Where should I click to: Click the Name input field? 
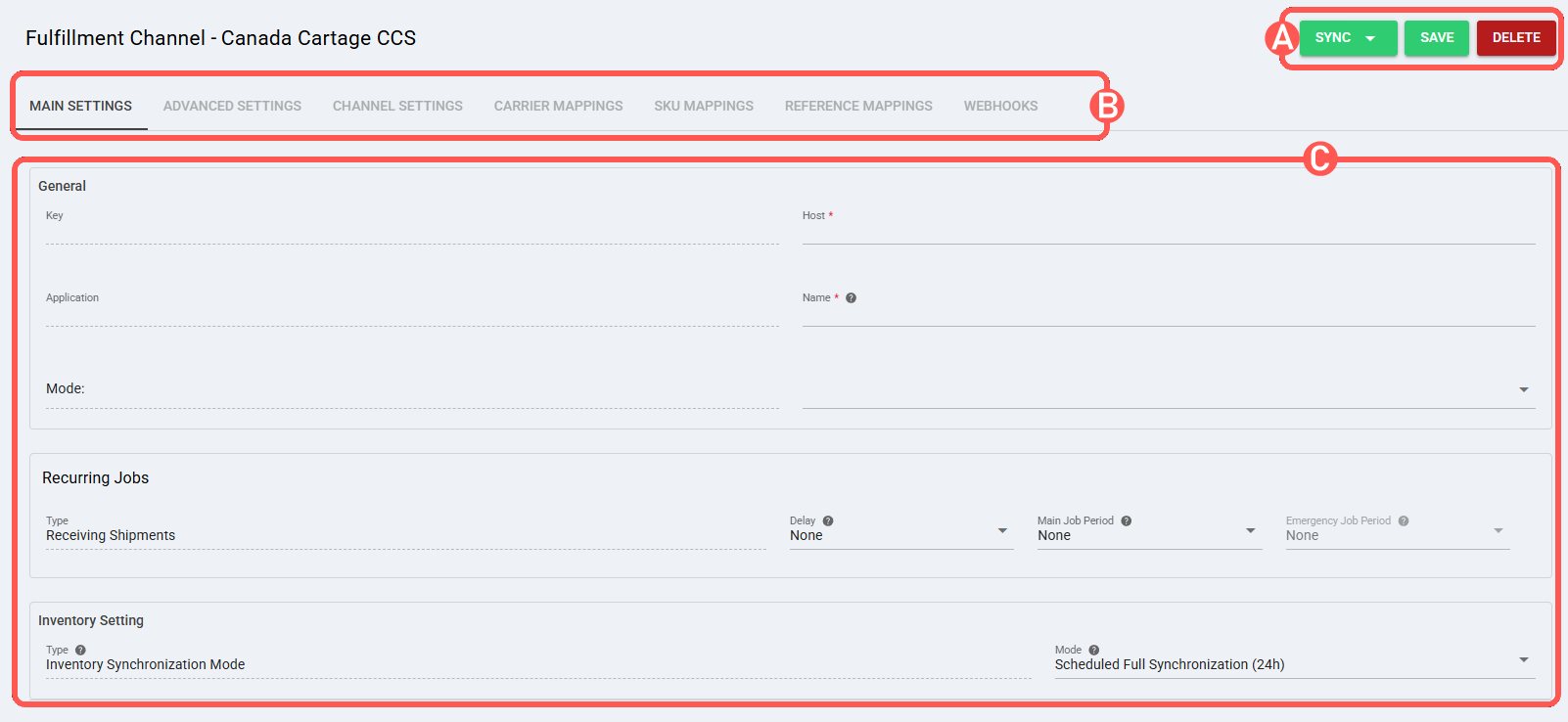(x=1169, y=314)
